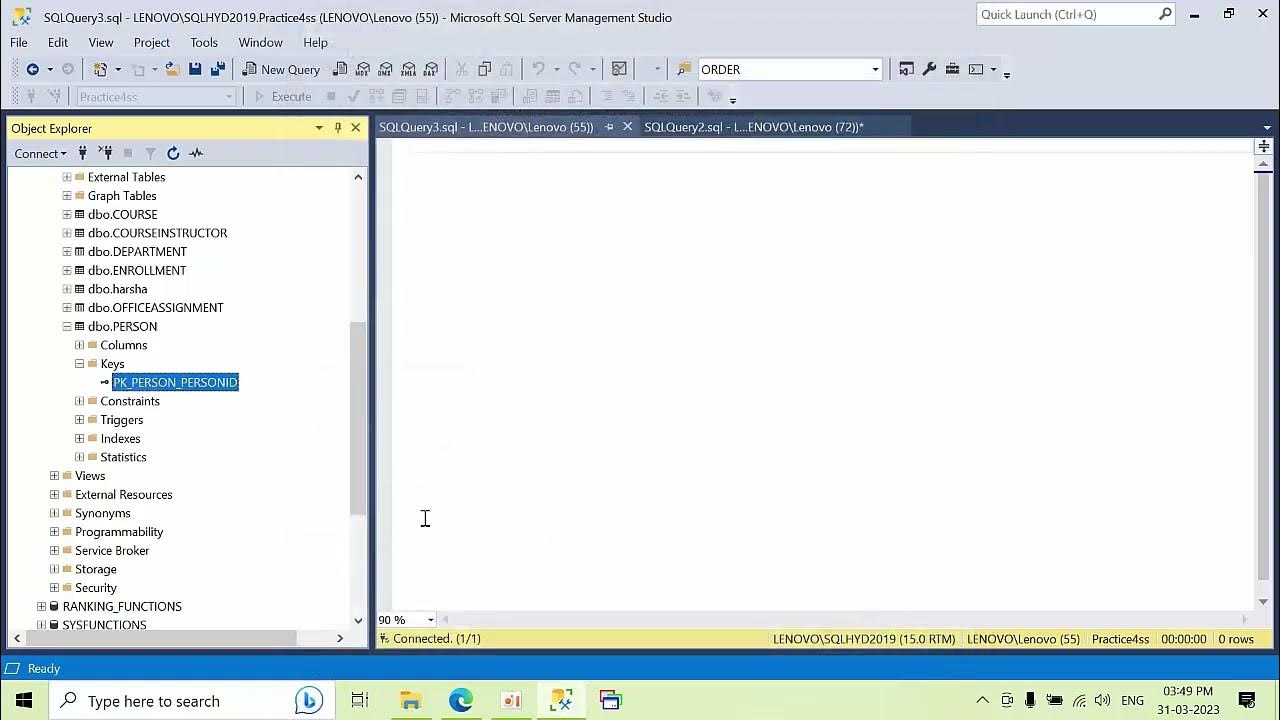Expand the Views node
The height and width of the screenshot is (720, 1280).
54,476
